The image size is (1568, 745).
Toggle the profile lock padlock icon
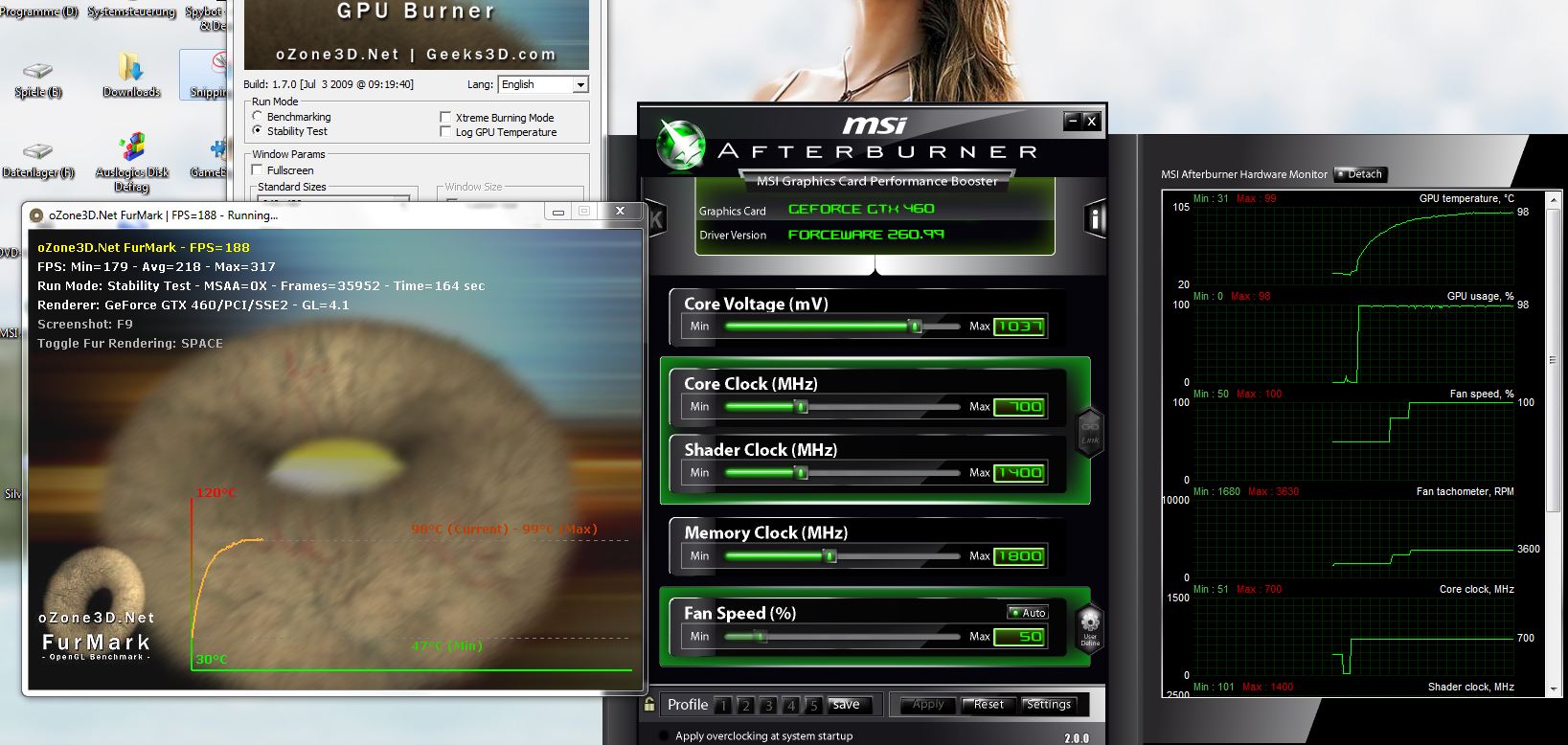tap(649, 705)
